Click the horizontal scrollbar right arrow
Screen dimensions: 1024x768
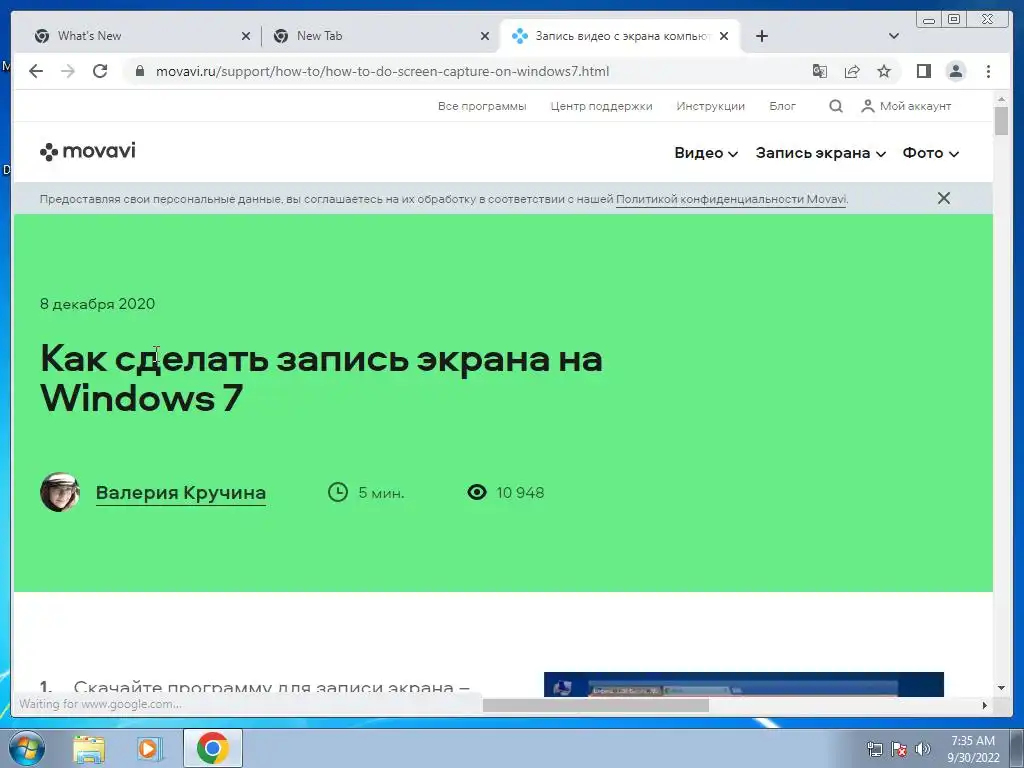coord(985,705)
